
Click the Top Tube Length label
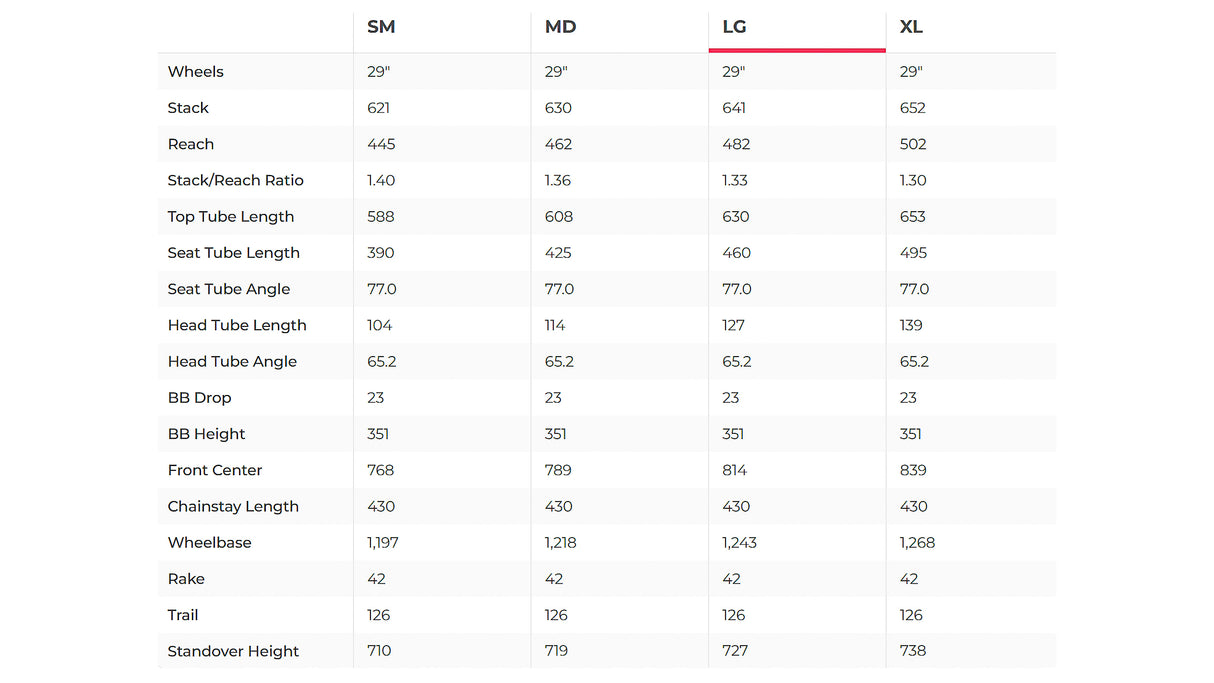point(231,217)
